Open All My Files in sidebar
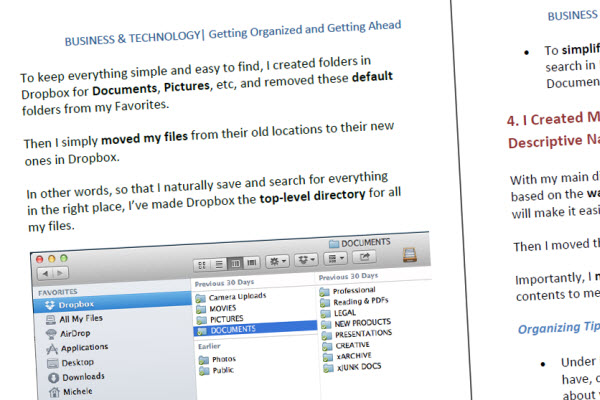The width and height of the screenshot is (600, 400). pyautogui.click(x=81, y=318)
